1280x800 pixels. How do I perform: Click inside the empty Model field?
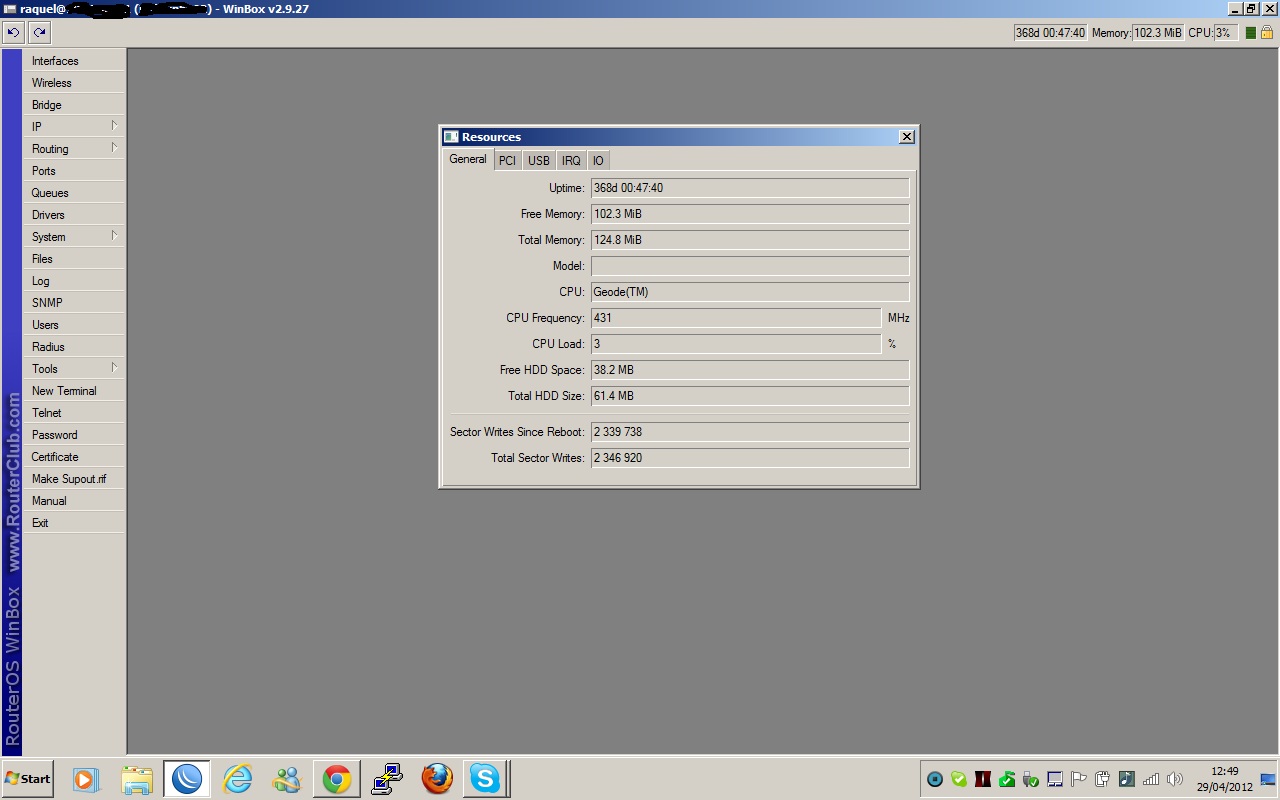coord(748,265)
